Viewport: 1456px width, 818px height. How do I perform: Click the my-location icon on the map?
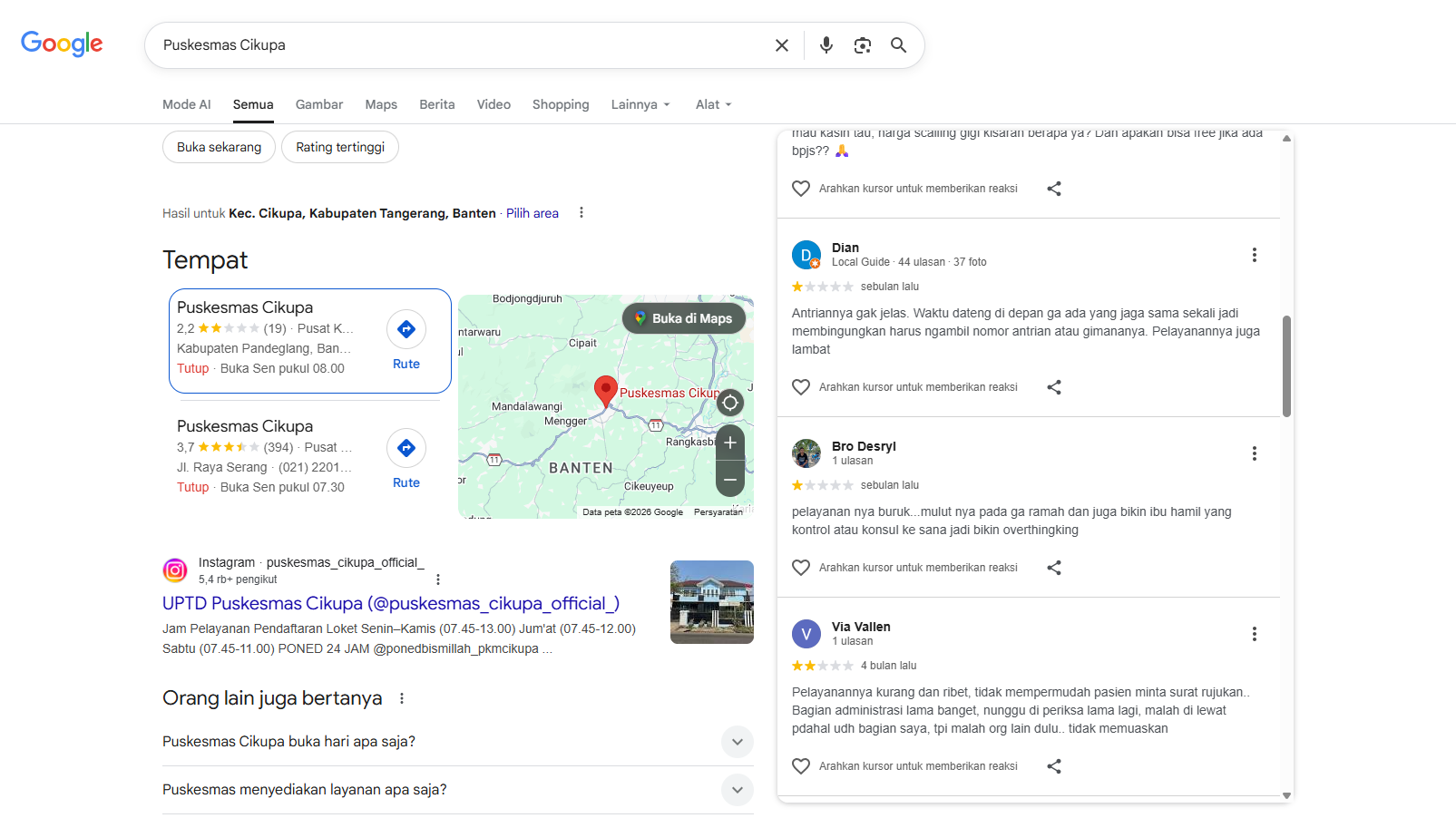729,403
